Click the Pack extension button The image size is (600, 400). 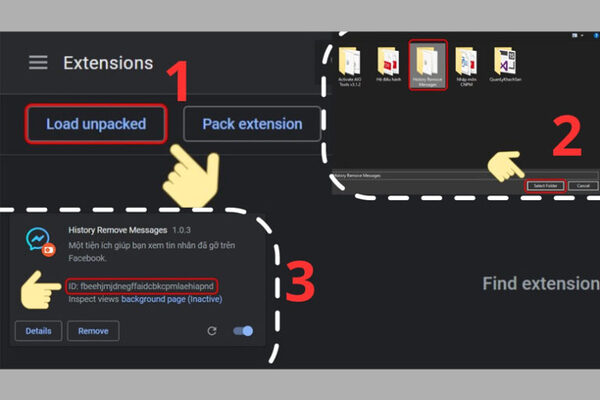(252, 124)
